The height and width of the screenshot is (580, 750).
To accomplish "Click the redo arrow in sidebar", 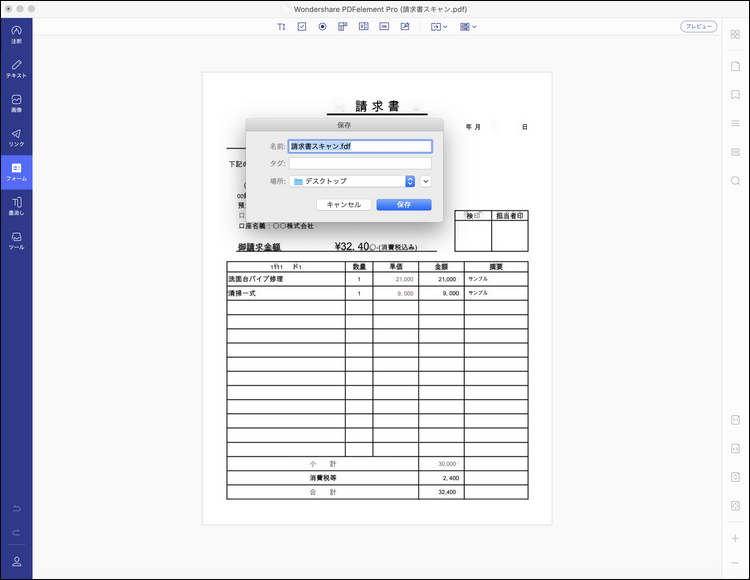I will 16,532.
